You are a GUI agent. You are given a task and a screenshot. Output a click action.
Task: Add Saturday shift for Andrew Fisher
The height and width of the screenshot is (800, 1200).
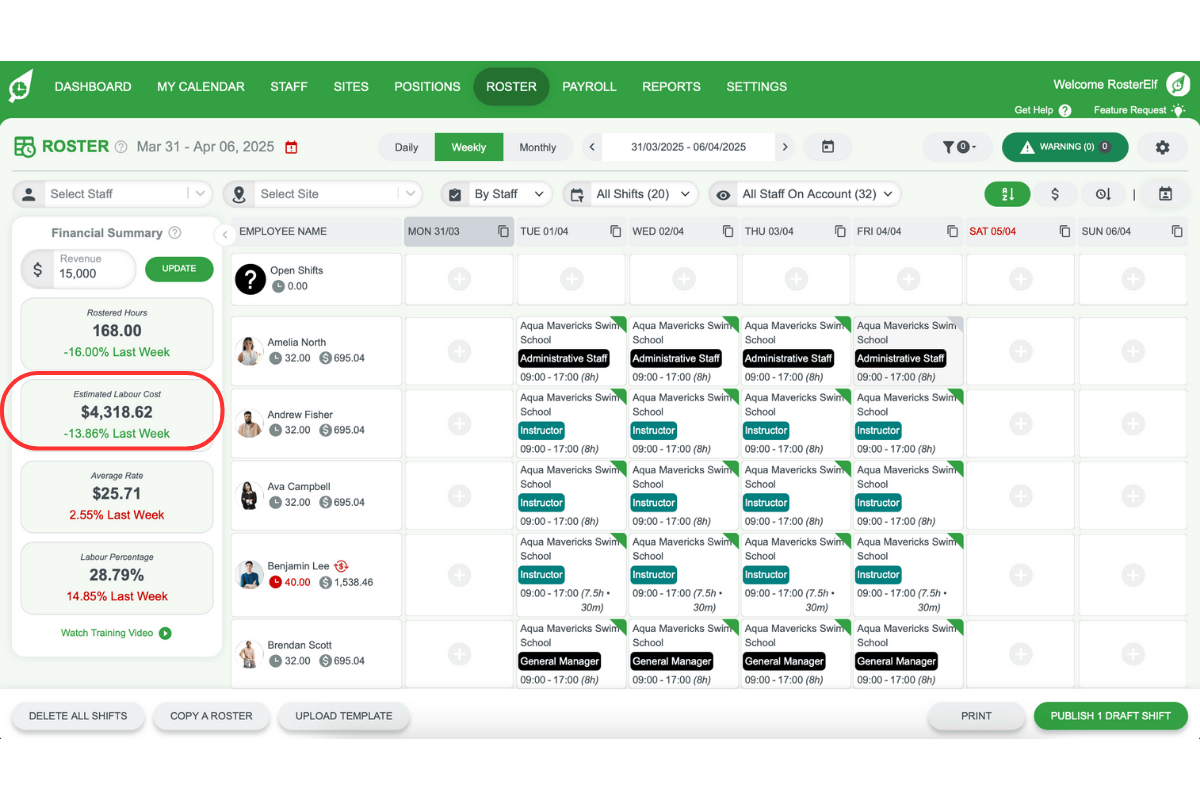(x=1021, y=423)
